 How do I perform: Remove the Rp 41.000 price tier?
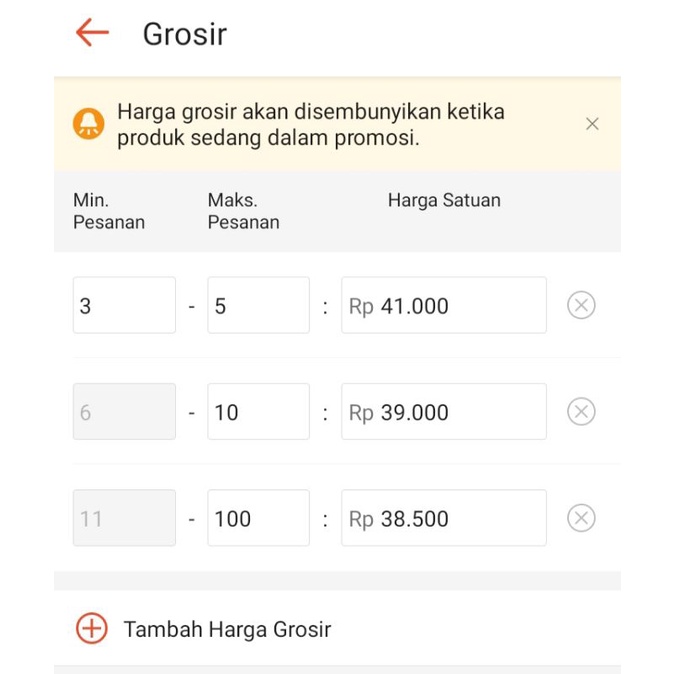(x=581, y=305)
